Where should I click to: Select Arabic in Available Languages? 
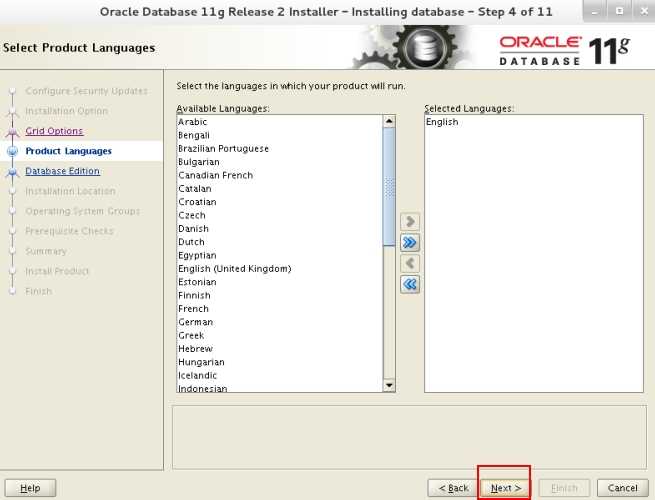(x=279, y=122)
